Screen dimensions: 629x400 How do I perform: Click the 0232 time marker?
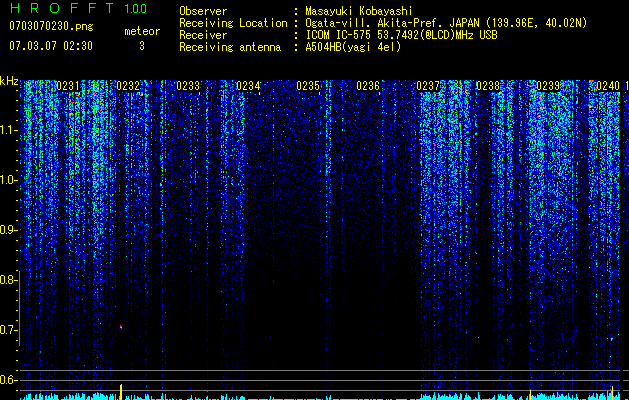pyautogui.click(x=128, y=86)
